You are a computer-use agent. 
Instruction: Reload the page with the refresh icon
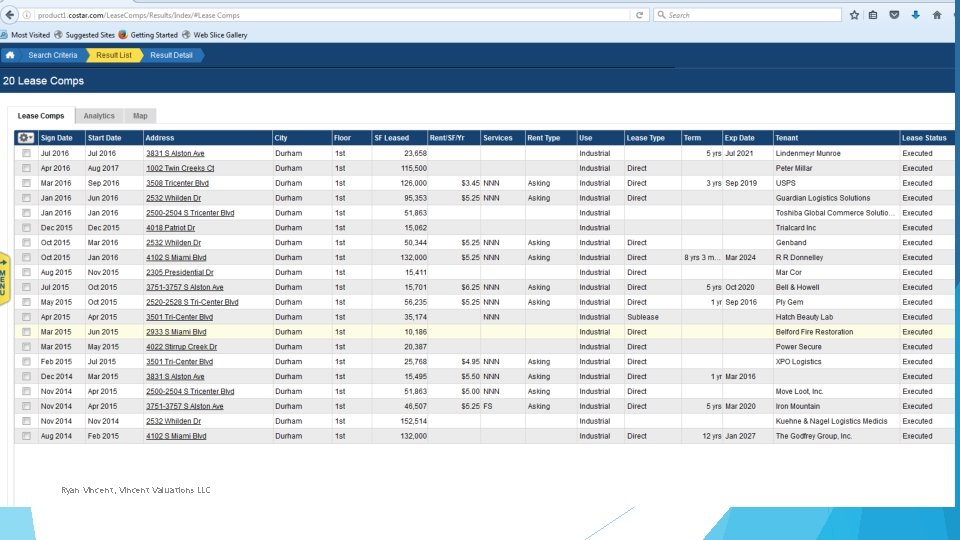[639, 15]
